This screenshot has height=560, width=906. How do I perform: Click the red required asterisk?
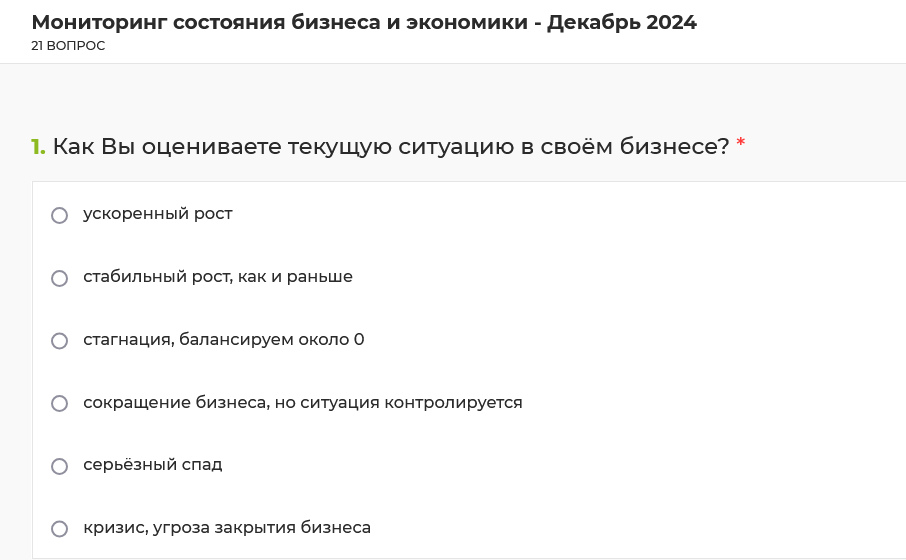click(x=741, y=143)
